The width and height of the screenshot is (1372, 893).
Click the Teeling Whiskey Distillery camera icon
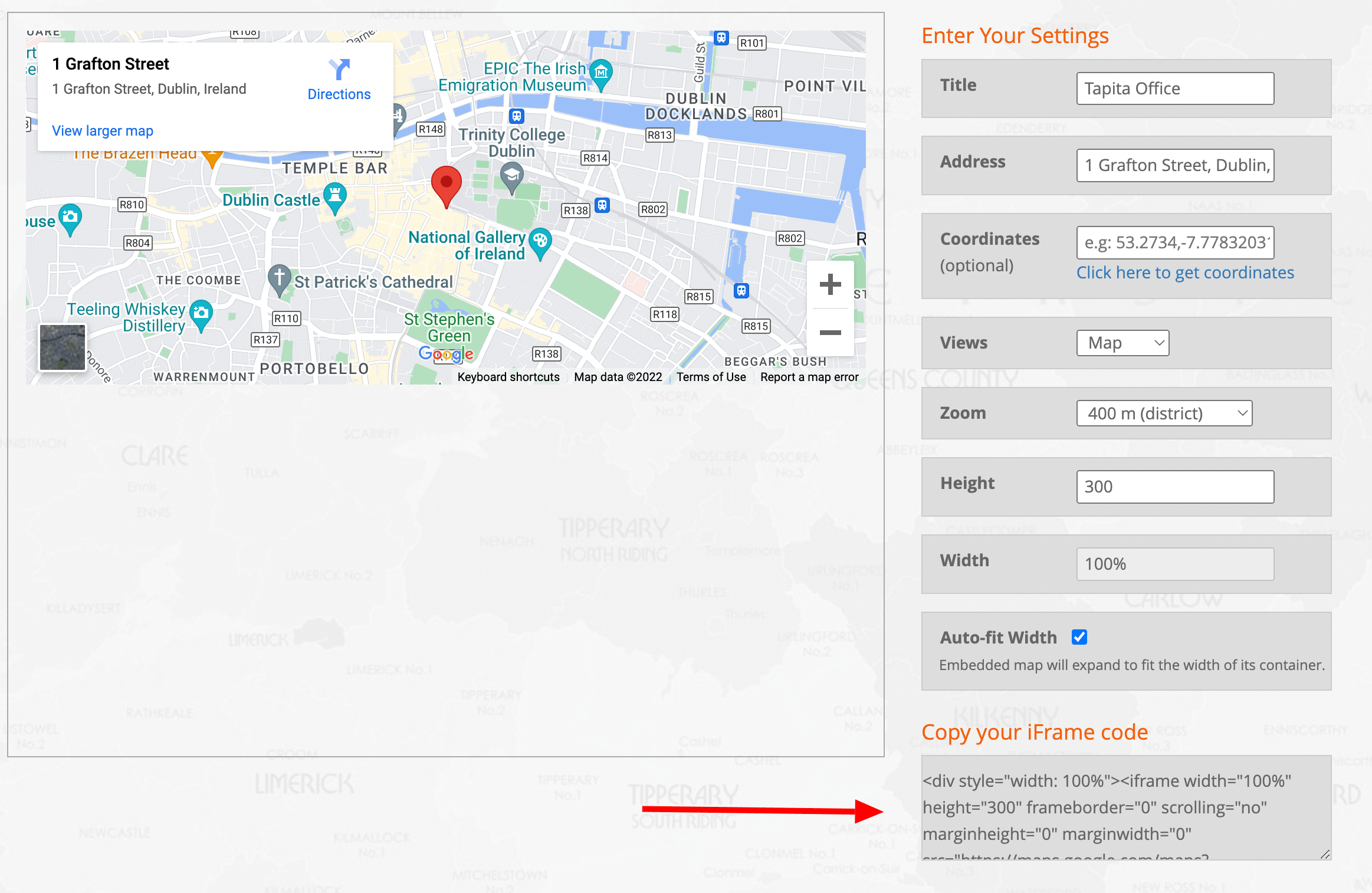(x=202, y=314)
